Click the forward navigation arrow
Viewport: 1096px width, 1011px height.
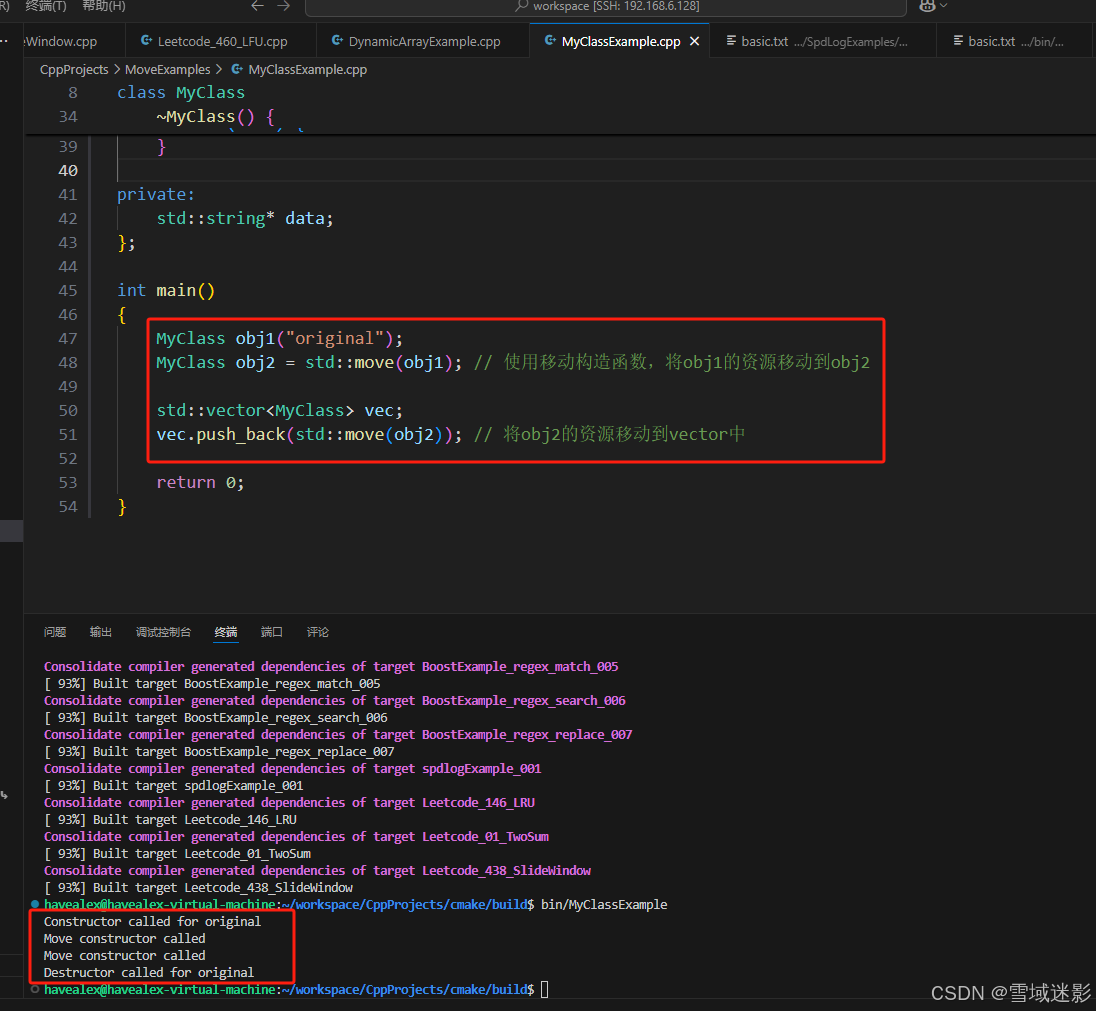(x=281, y=6)
